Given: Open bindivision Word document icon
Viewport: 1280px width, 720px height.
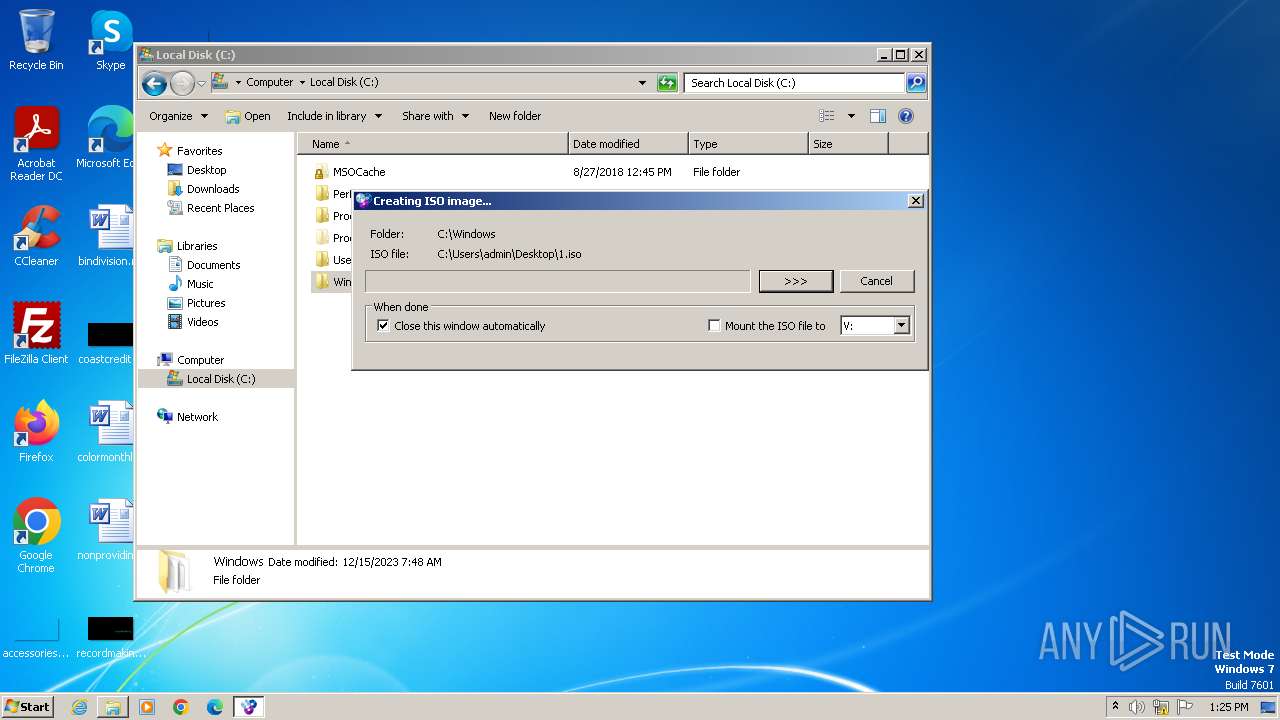Looking at the screenshot, I should [105, 236].
